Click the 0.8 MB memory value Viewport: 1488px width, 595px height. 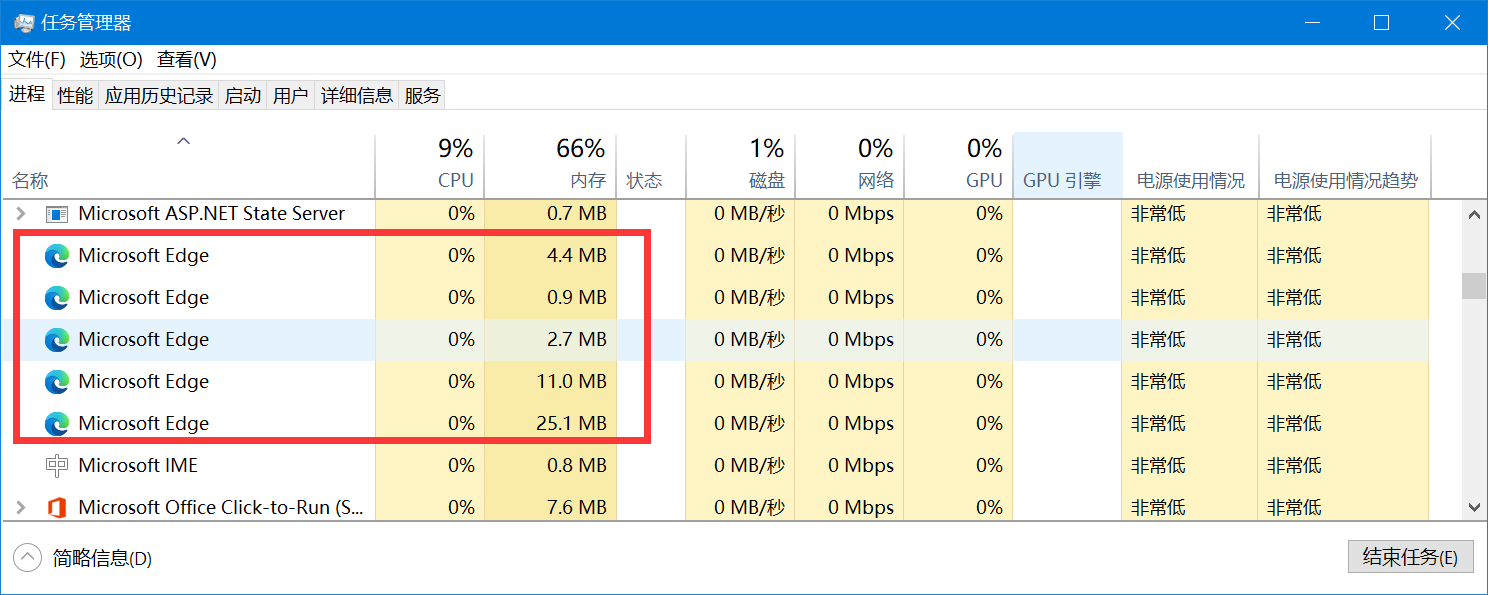click(577, 465)
